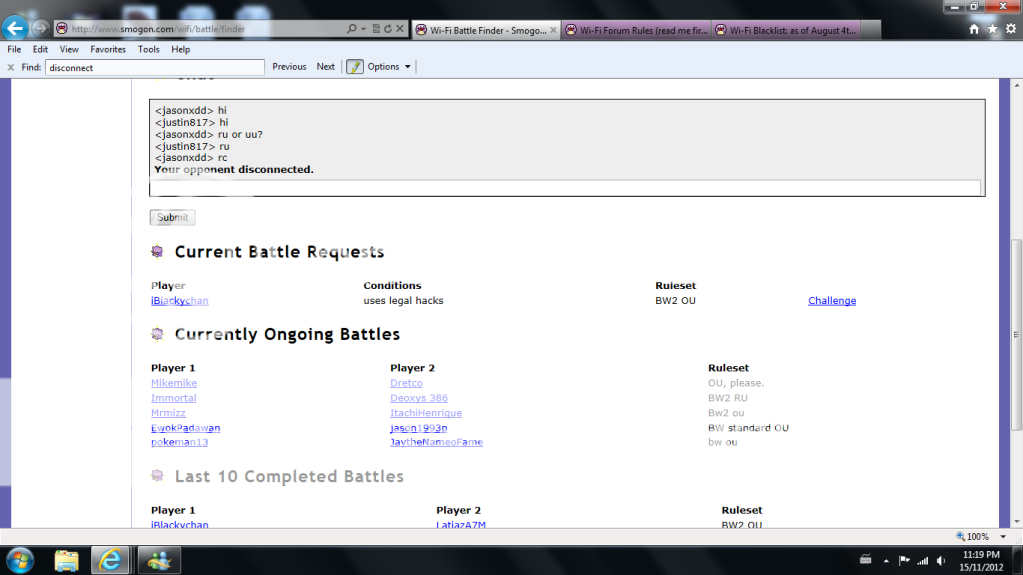Open iBlackychan under Current Battle Requests
This screenshot has height=575, width=1023.
[179, 300]
